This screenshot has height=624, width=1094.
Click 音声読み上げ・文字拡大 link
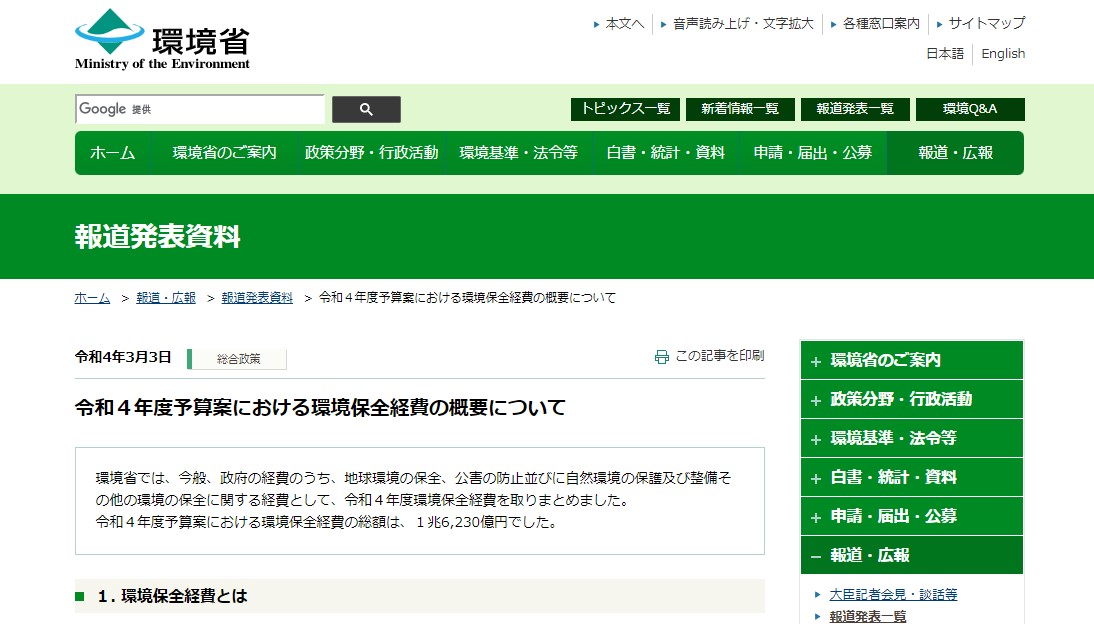click(743, 23)
